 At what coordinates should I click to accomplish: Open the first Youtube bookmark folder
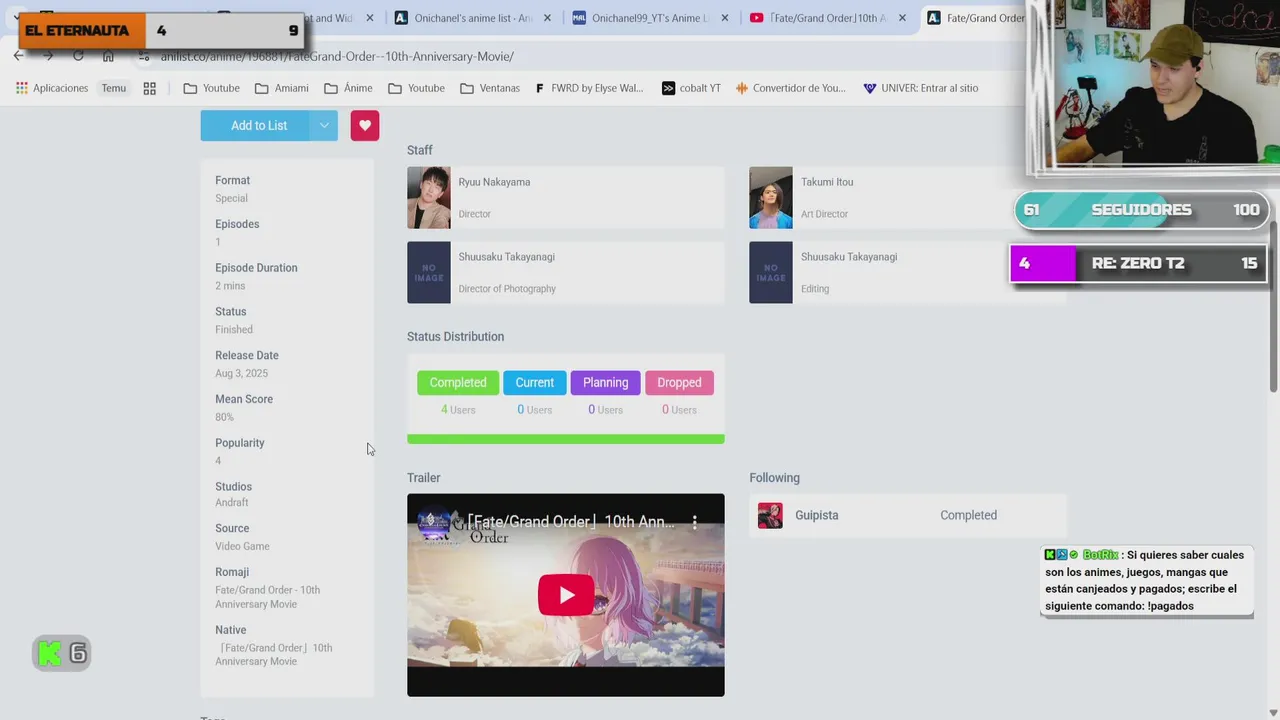coord(212,88)
